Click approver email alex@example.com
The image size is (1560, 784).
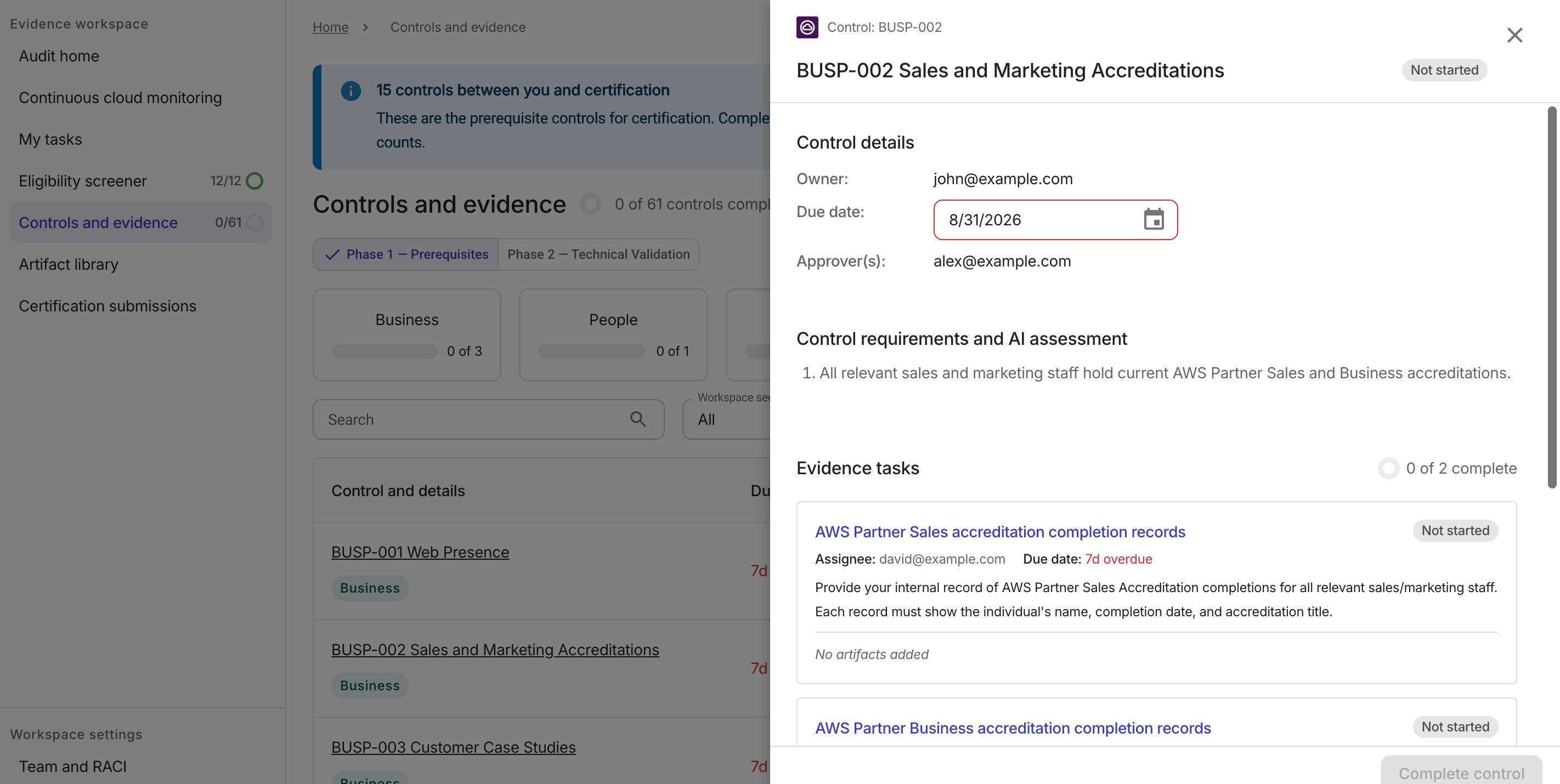(1002, 261)
